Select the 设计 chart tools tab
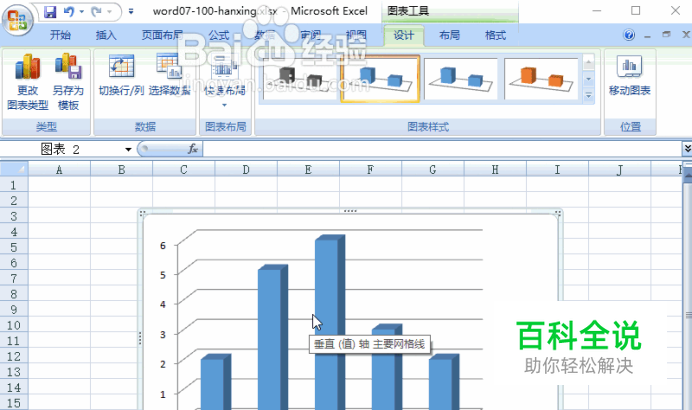The height and width of the screenshot is (410, 692). click(404, 35)
